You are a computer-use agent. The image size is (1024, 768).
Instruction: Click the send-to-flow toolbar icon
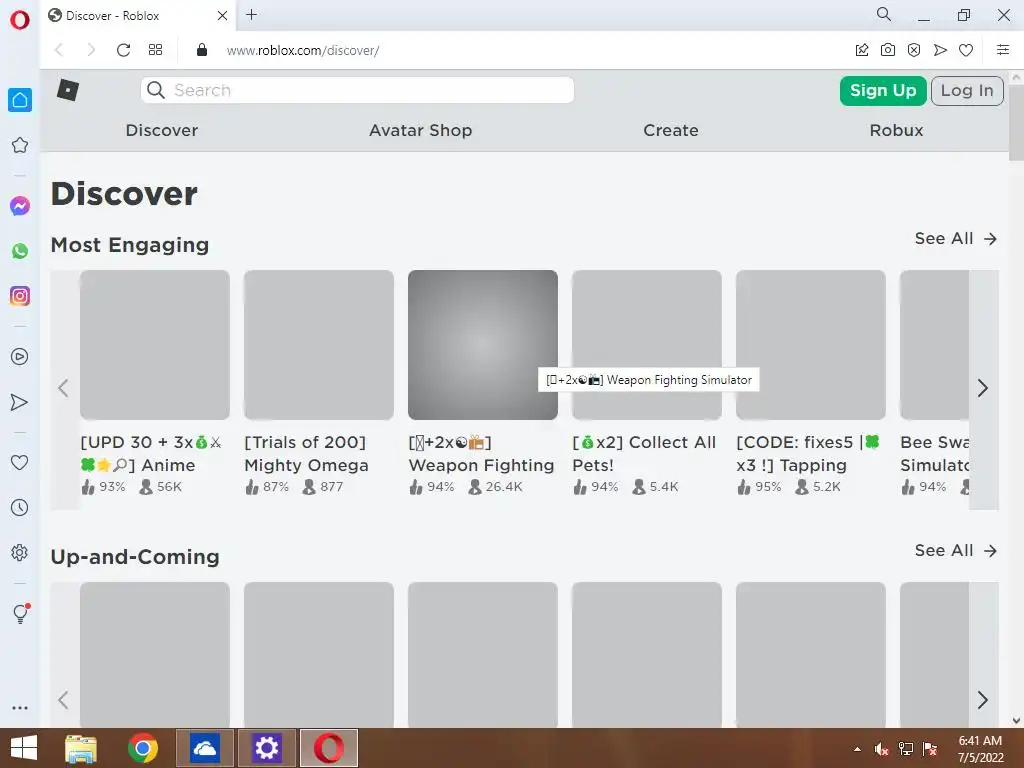click(940, 50)
